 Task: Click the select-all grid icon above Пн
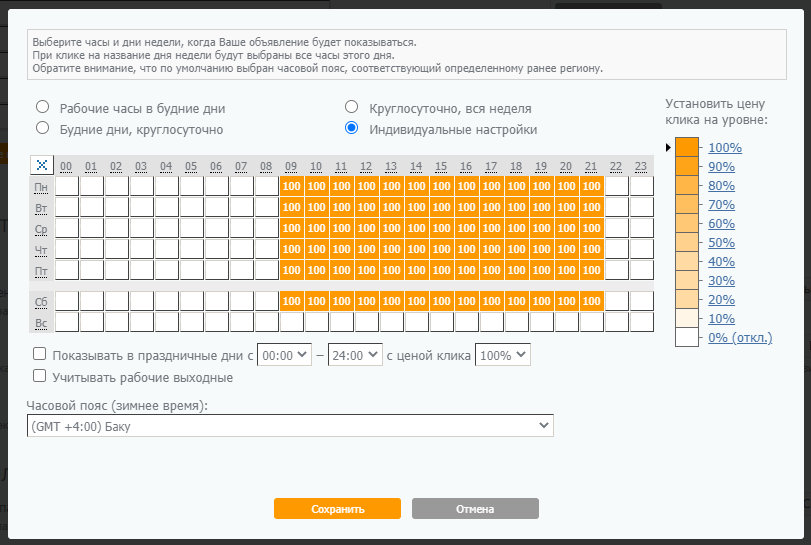(x=42, y=165)
